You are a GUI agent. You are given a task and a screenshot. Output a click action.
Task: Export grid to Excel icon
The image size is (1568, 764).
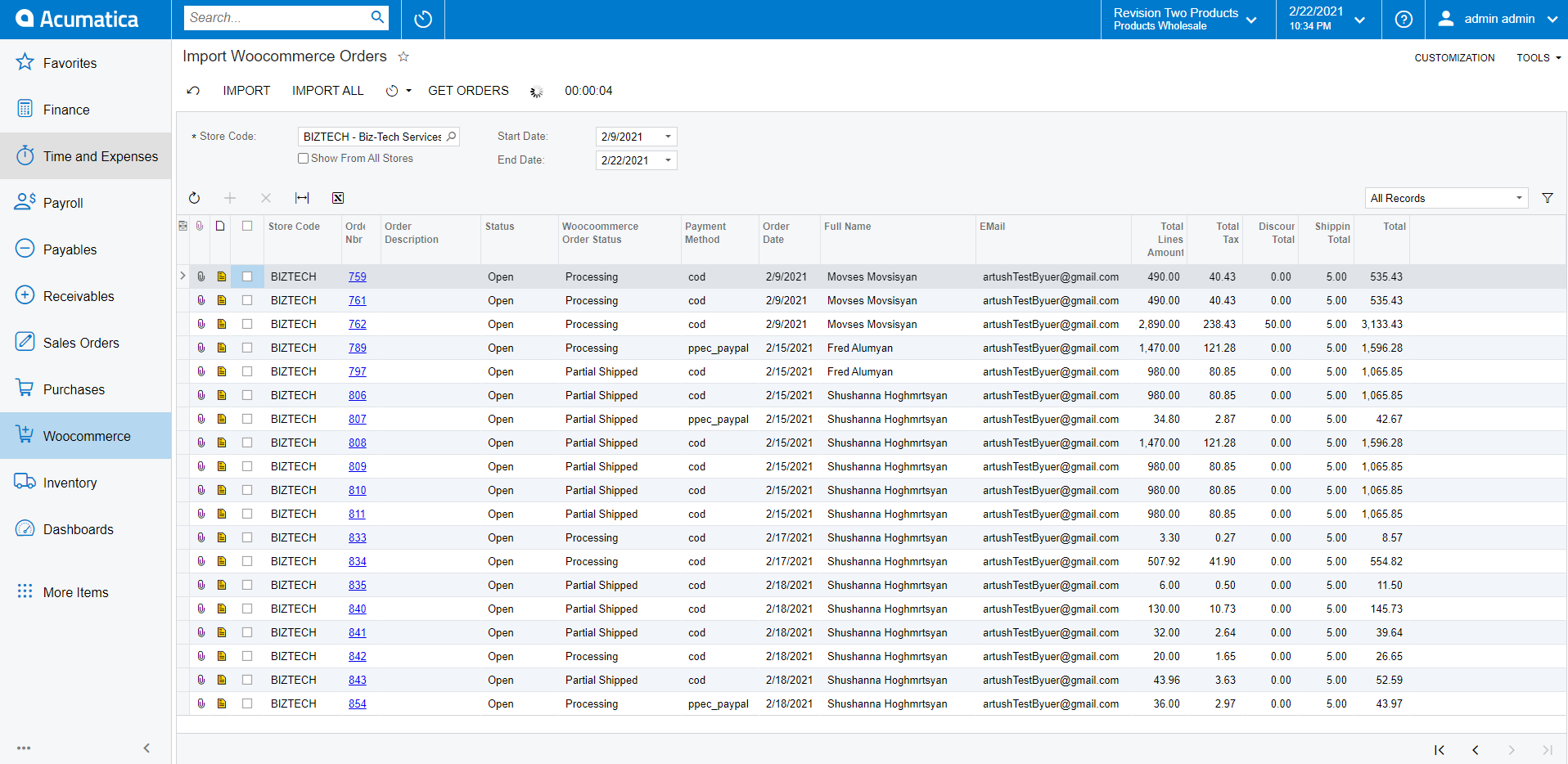tap(338, 198)
